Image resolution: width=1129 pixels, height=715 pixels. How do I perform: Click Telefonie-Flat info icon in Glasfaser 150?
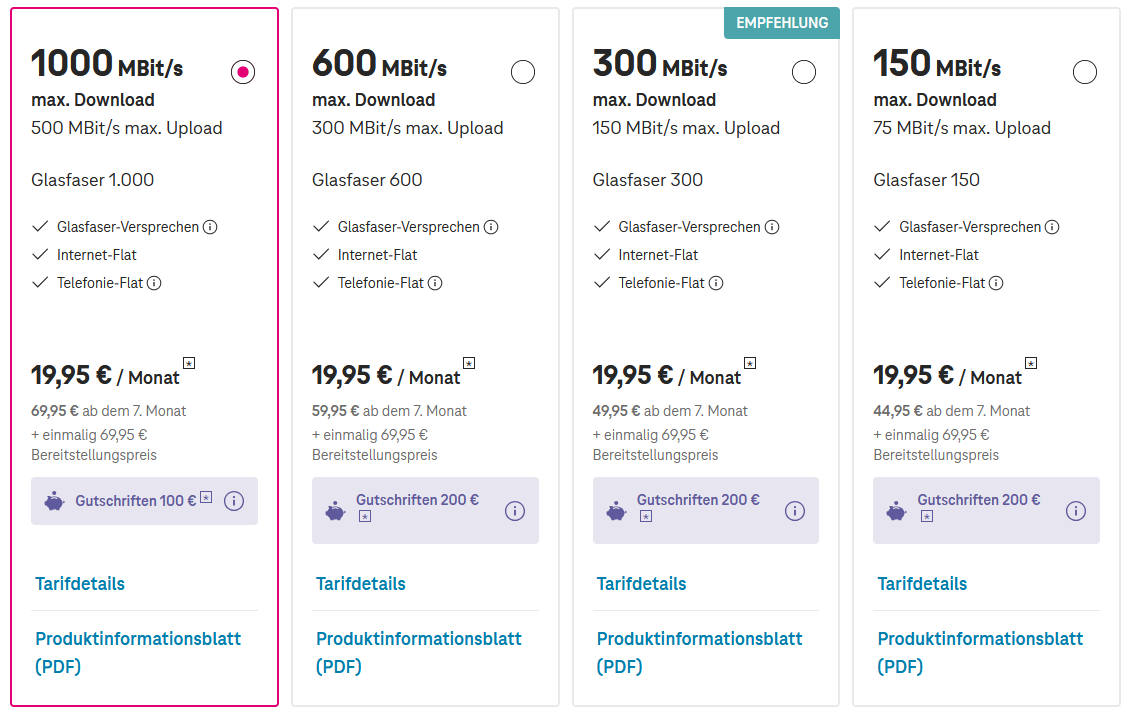coord(996,283)
